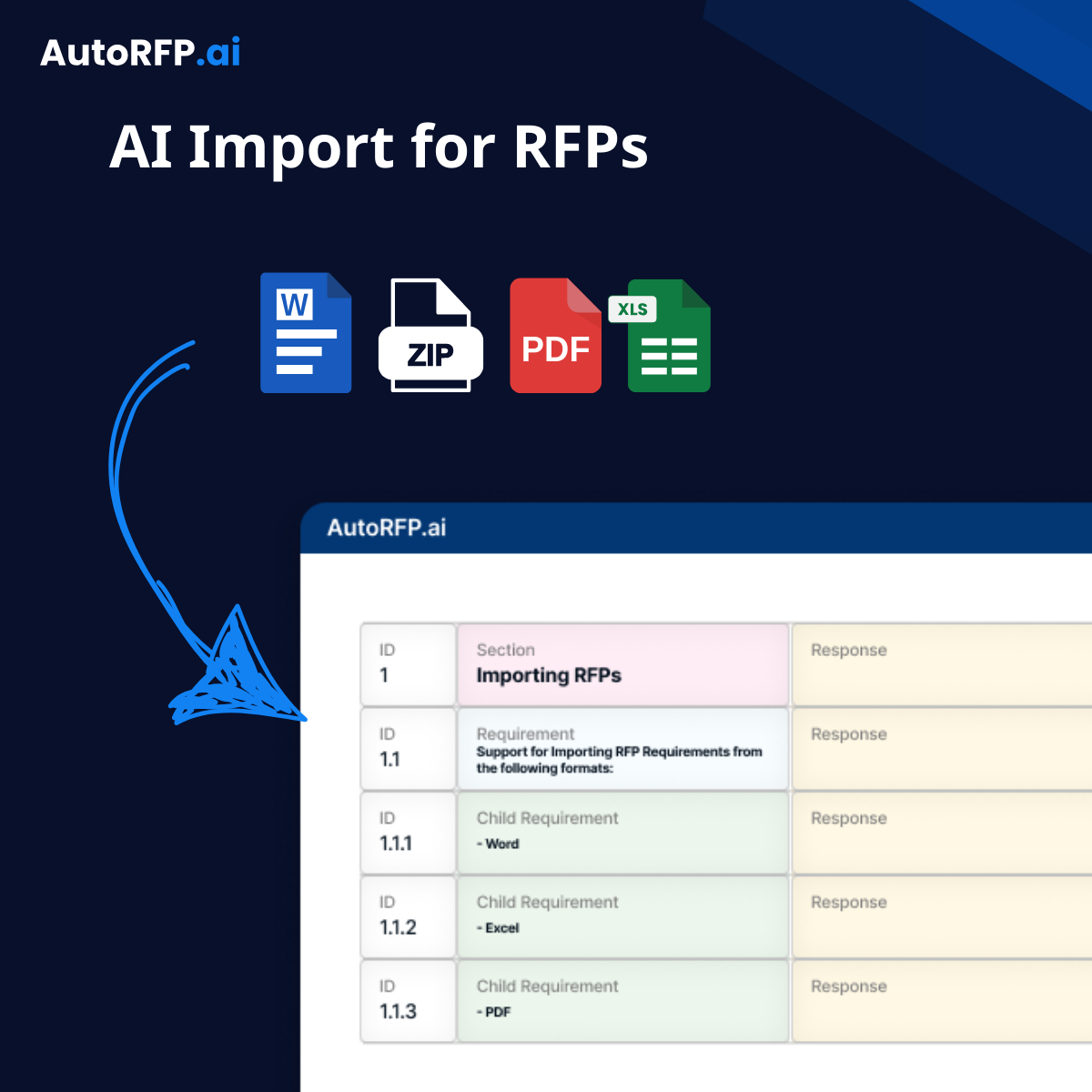The width and height of the screenshot is (1092, 1092).
Task: Select the '- Excel' child requirement
Action: (x=622, y=916)
